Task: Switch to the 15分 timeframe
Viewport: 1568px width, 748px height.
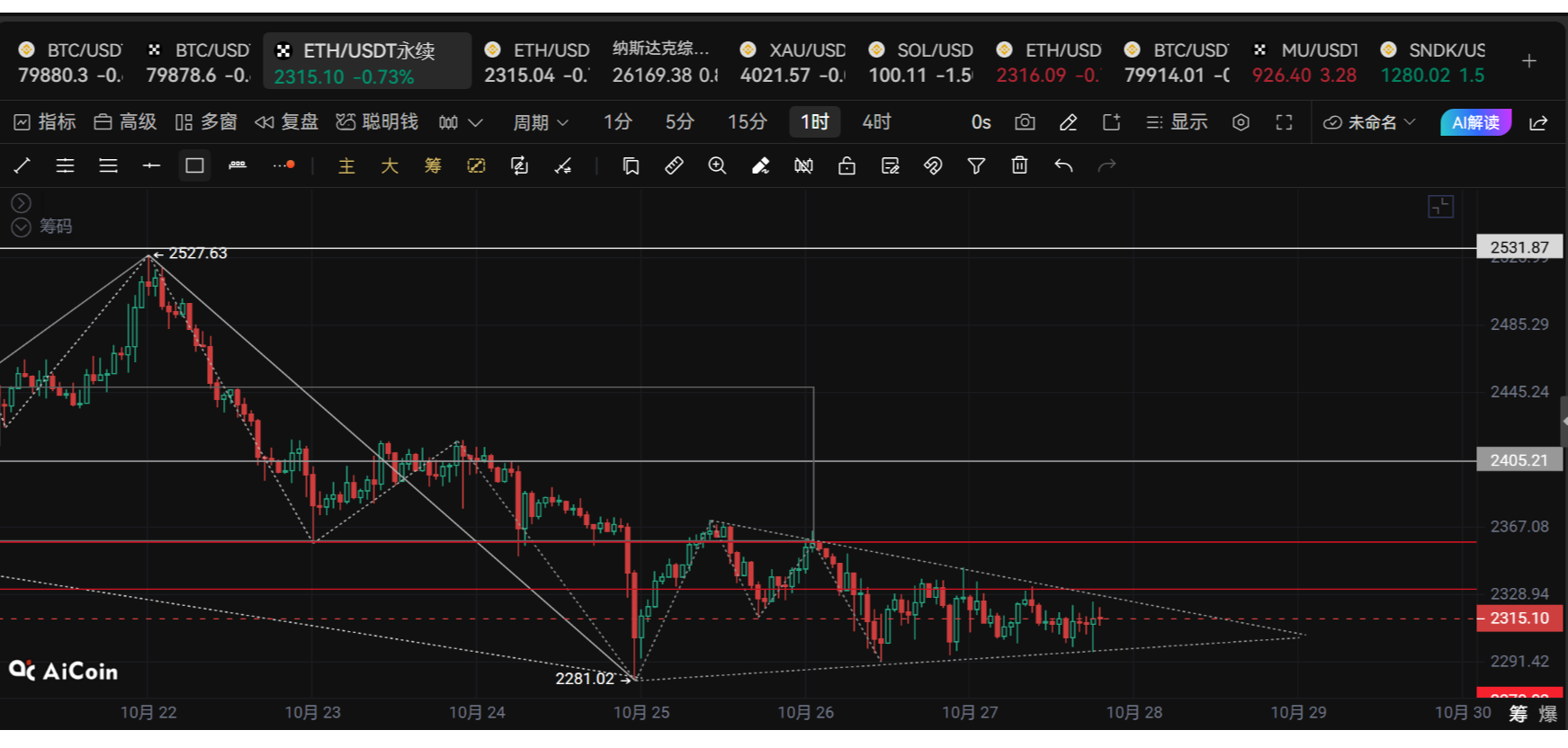Action: [x=747, y=122]
